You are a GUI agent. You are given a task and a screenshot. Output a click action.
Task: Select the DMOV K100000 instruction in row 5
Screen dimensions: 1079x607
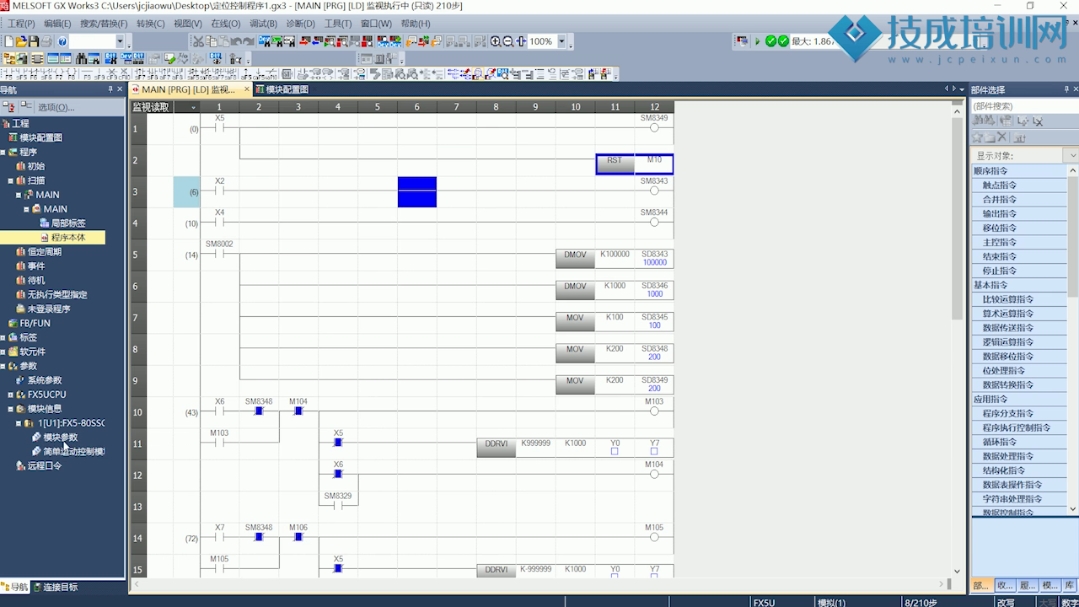[615, 258]
